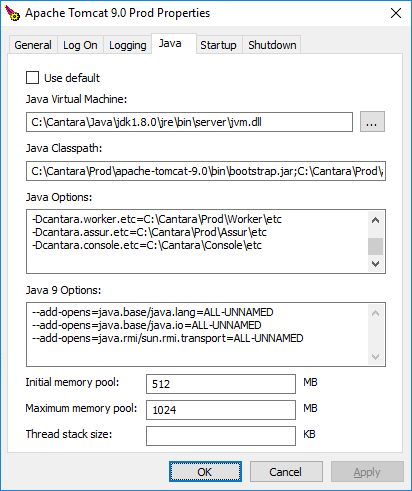Click the Java Options scrollbar thumb

[x=375, y=247]
